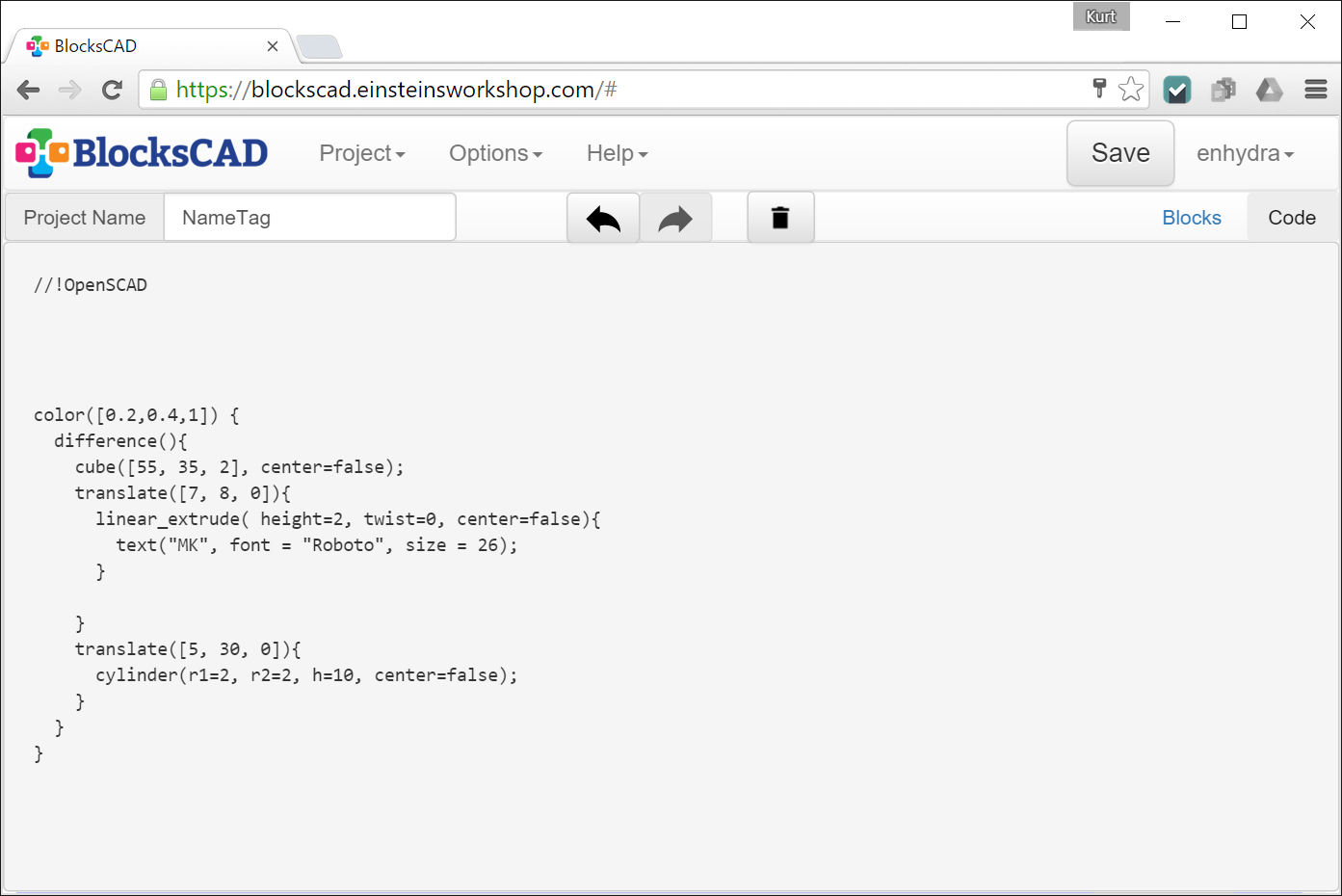Click the Save button
The image size is (1342, 896).
(1119, 152)
